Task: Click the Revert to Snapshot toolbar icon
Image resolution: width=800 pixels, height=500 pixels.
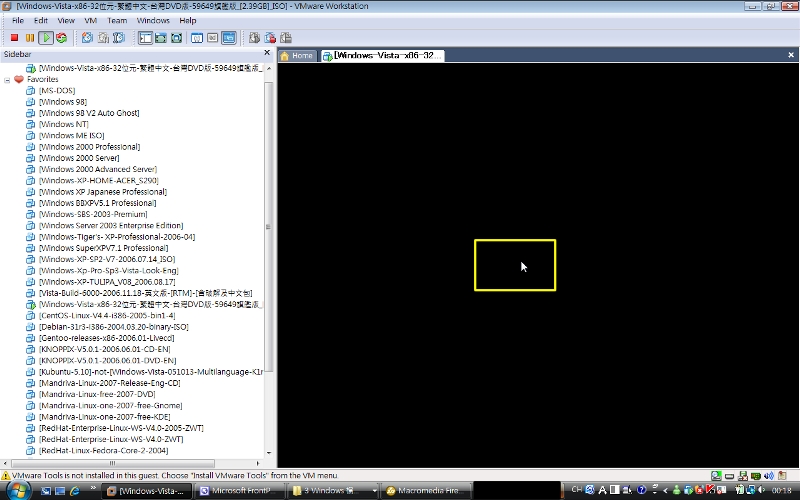Action: (104, 38)
